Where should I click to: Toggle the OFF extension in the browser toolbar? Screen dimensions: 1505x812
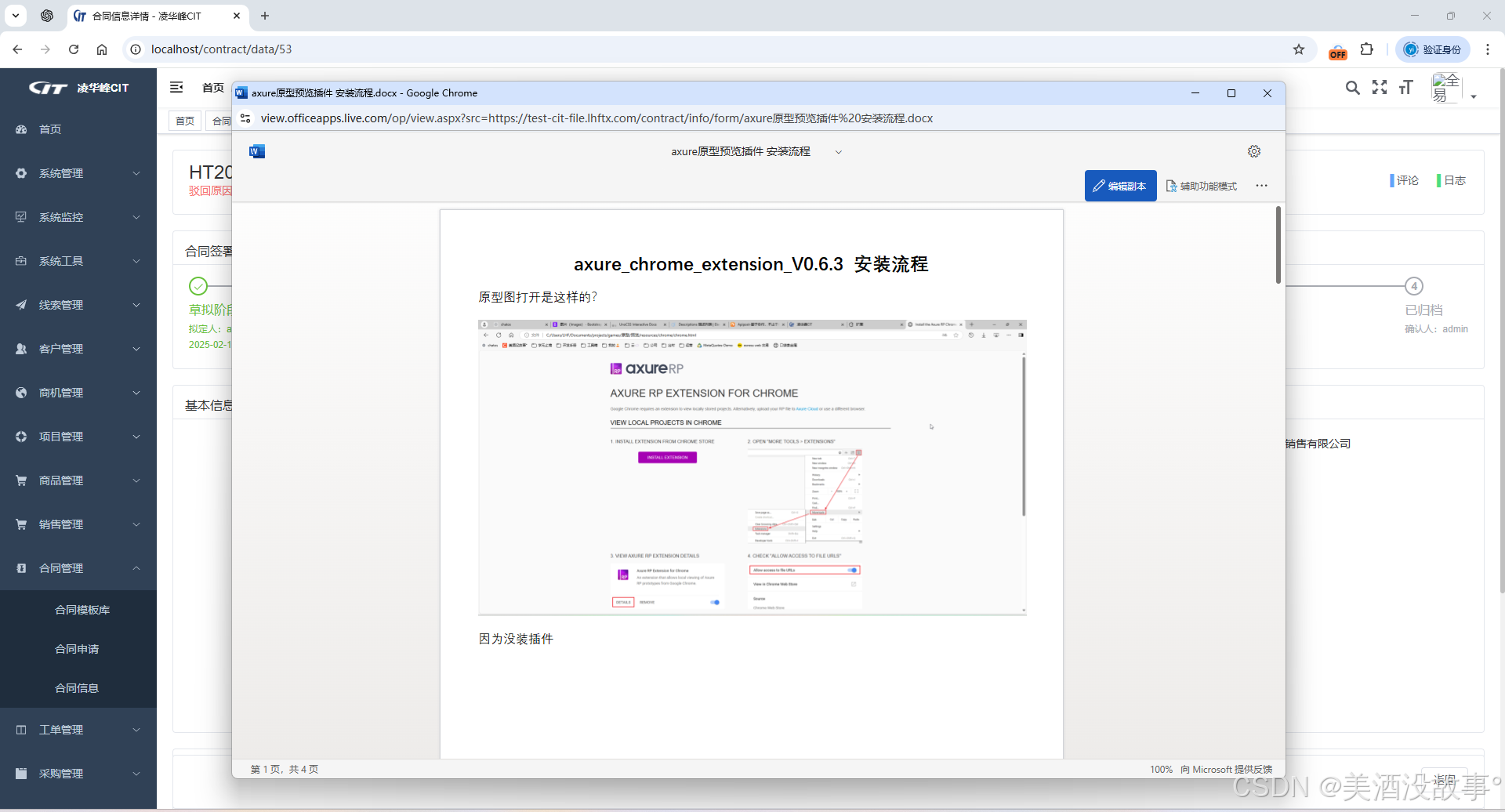(x=1338, y=49)
